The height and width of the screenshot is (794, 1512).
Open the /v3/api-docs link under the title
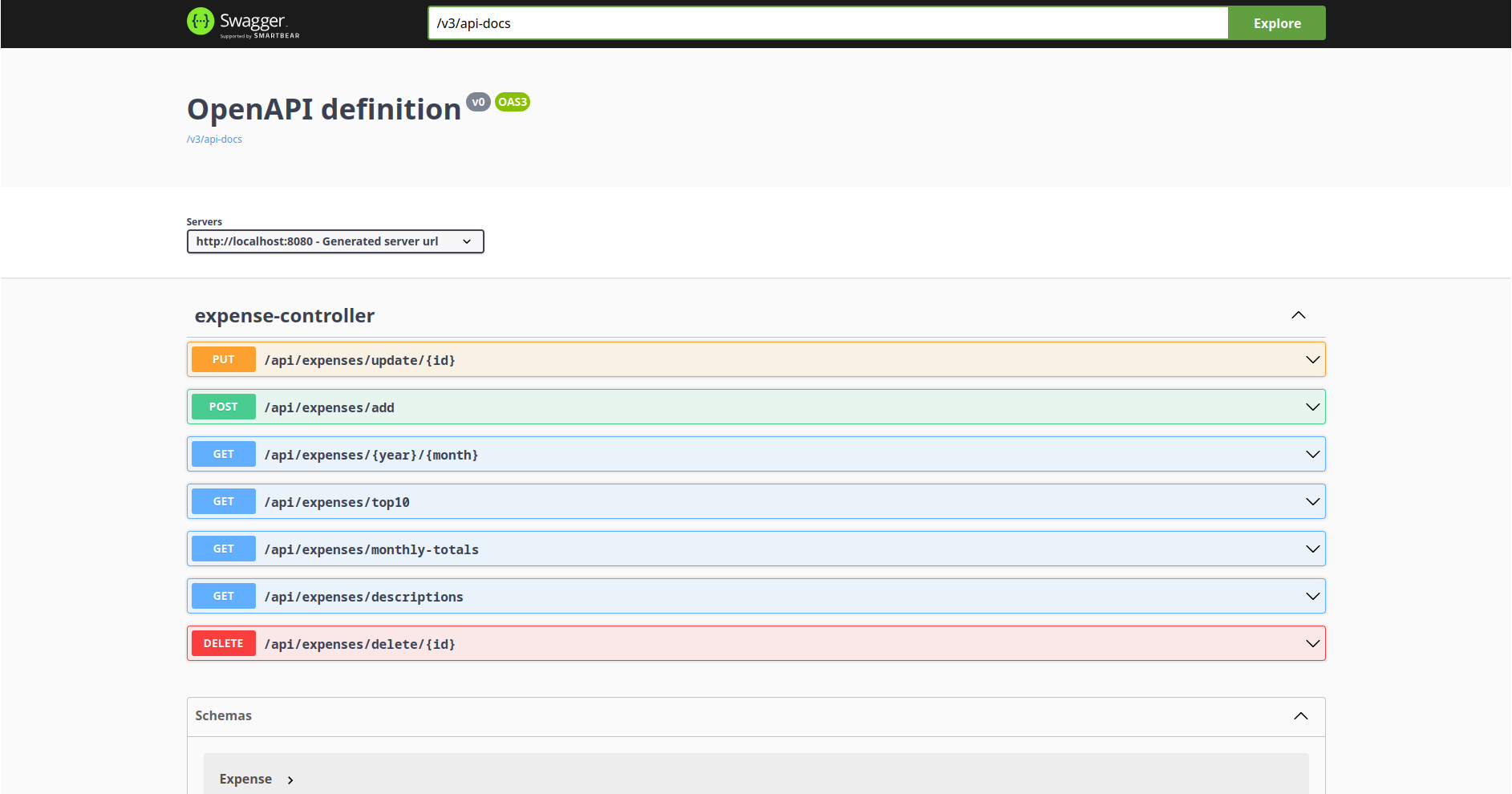[x=214, y=139]
